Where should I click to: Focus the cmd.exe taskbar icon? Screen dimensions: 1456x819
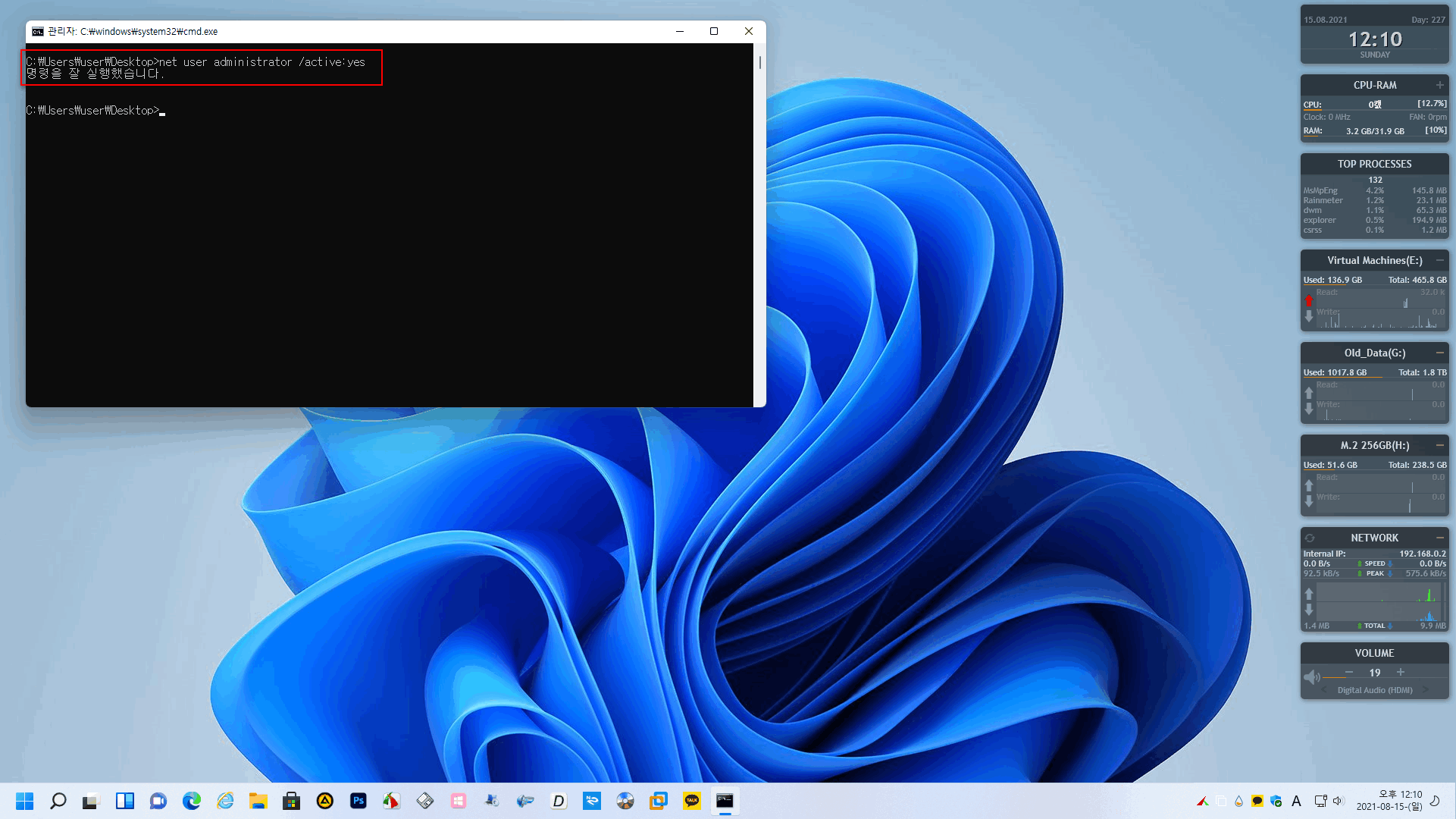pos(725,801)
